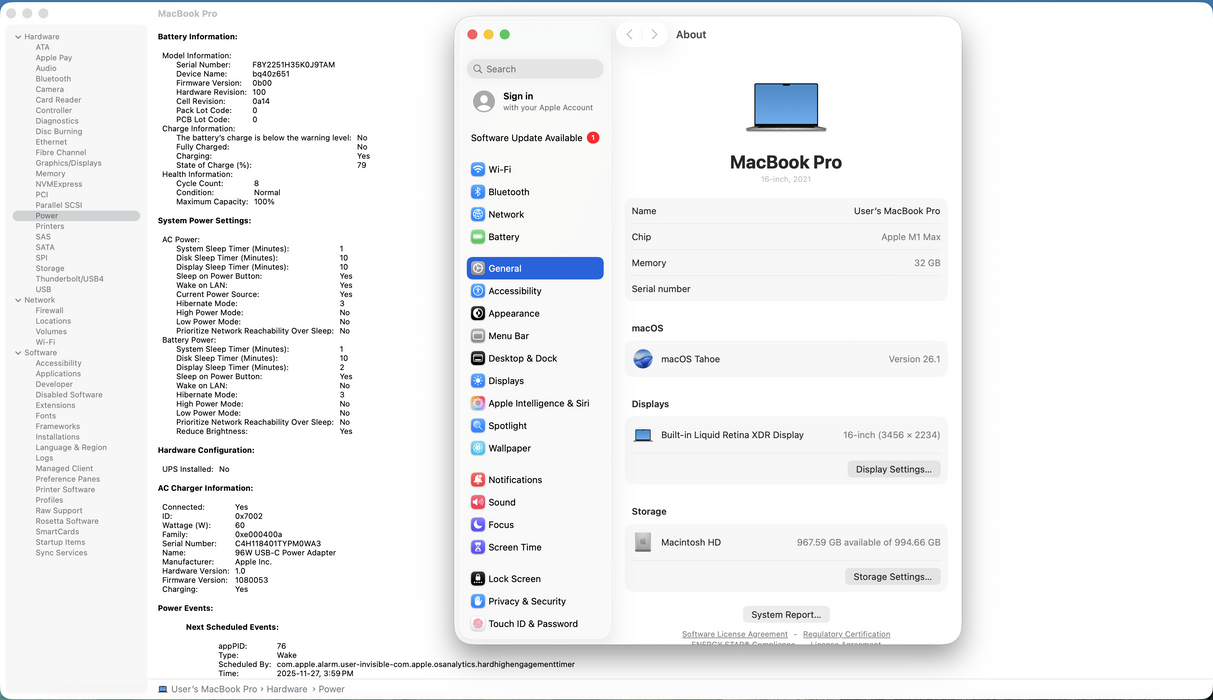The height and width of the screenshot is (700, 1213).
Task: Open Display Settings button
Action: (x=894, y=469)
